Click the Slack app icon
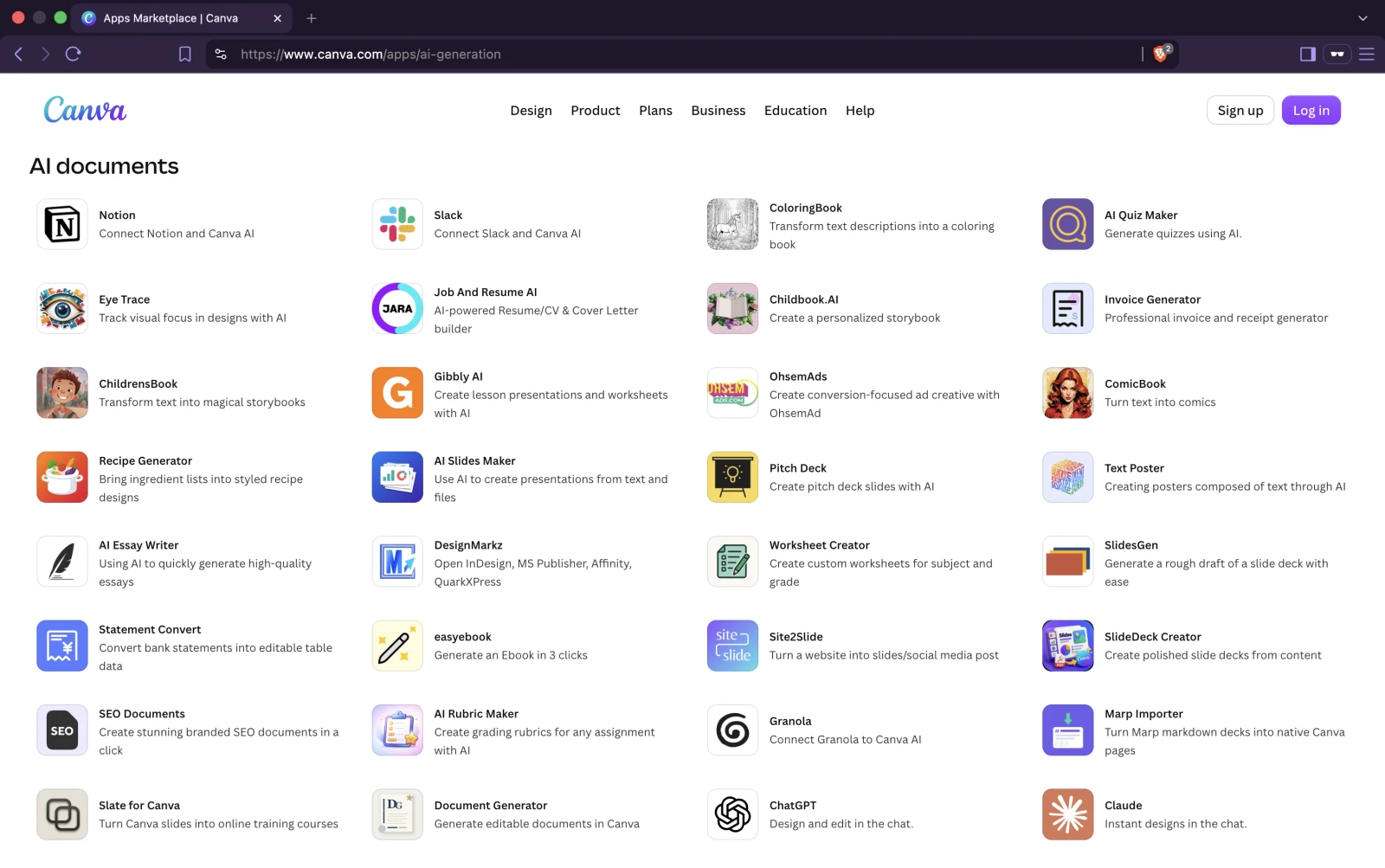 click(397, 224)
